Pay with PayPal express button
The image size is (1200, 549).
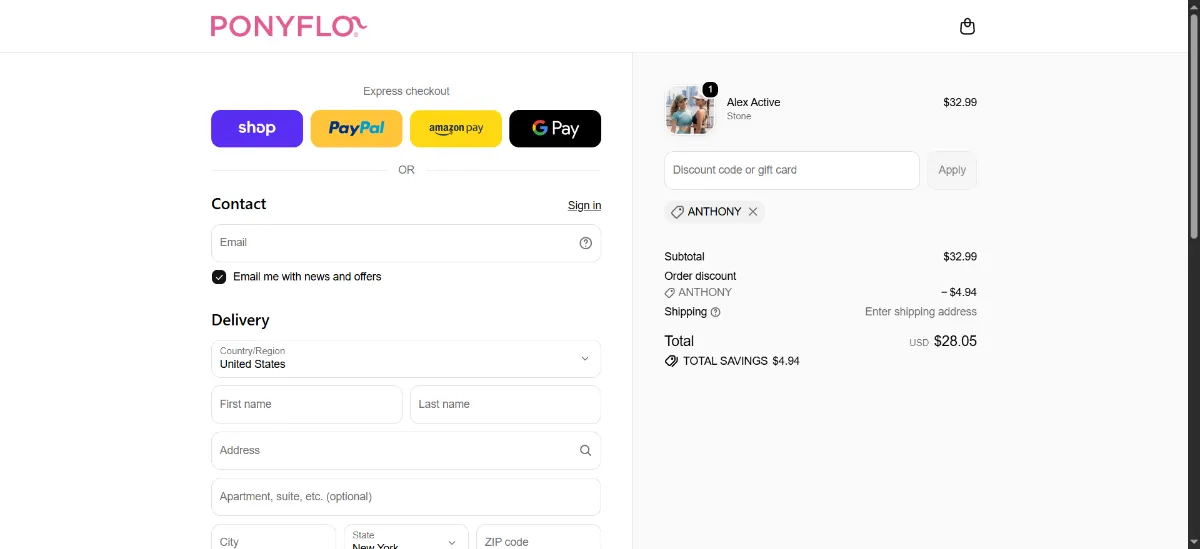356,128
